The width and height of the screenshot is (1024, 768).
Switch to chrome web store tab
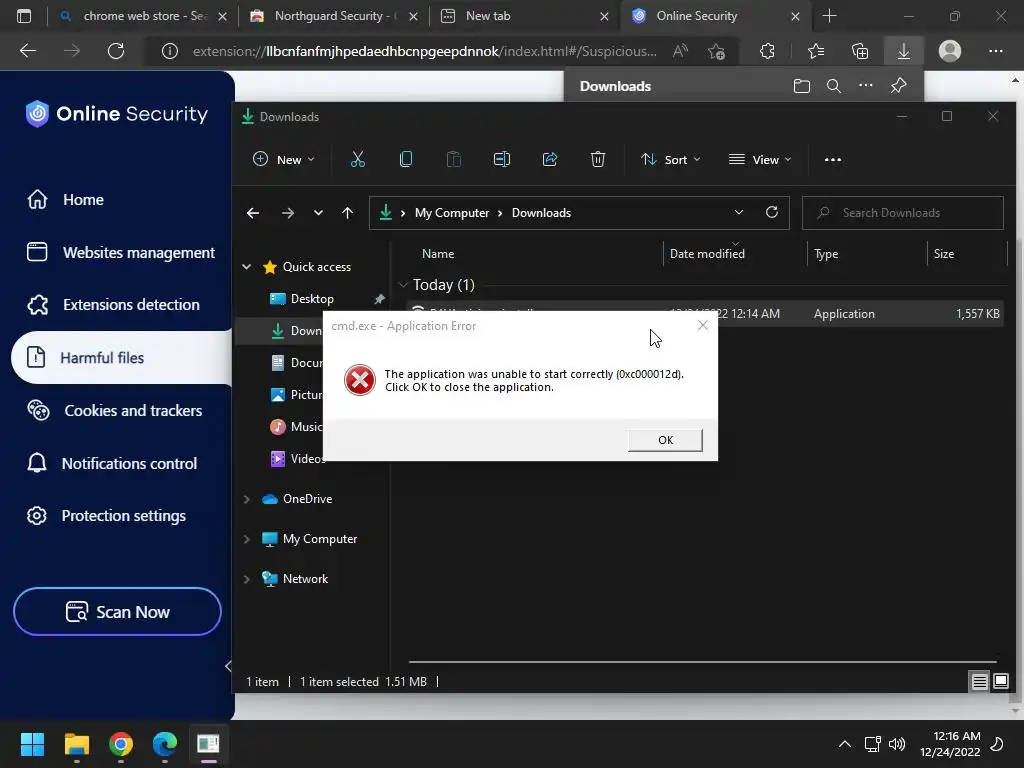click(142, 16)
